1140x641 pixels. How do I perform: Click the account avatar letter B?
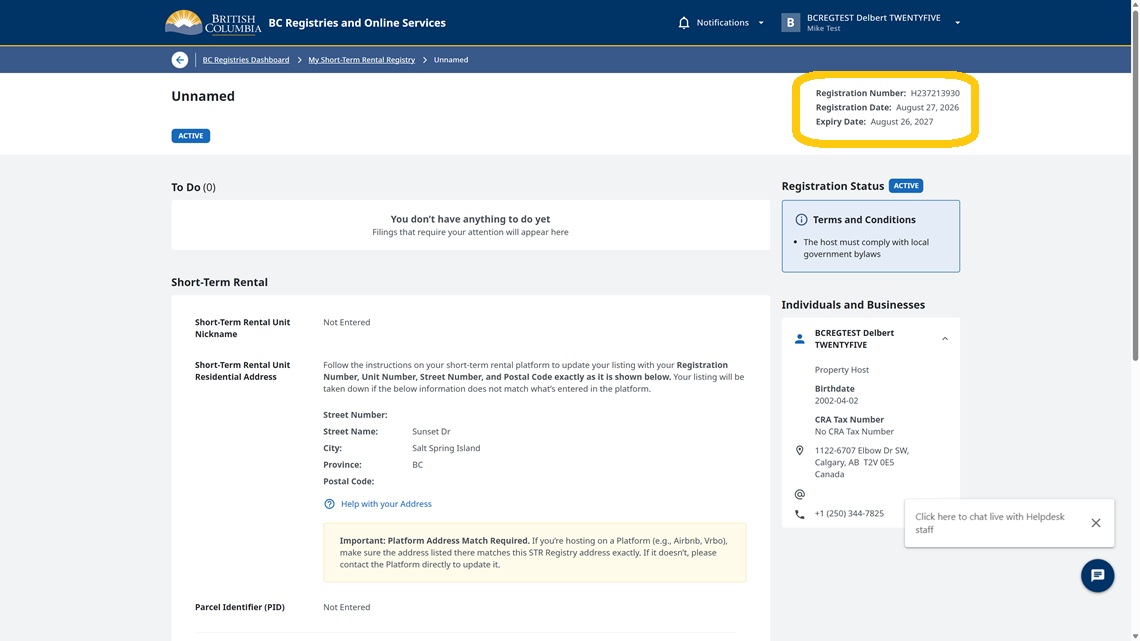point(790,23)
